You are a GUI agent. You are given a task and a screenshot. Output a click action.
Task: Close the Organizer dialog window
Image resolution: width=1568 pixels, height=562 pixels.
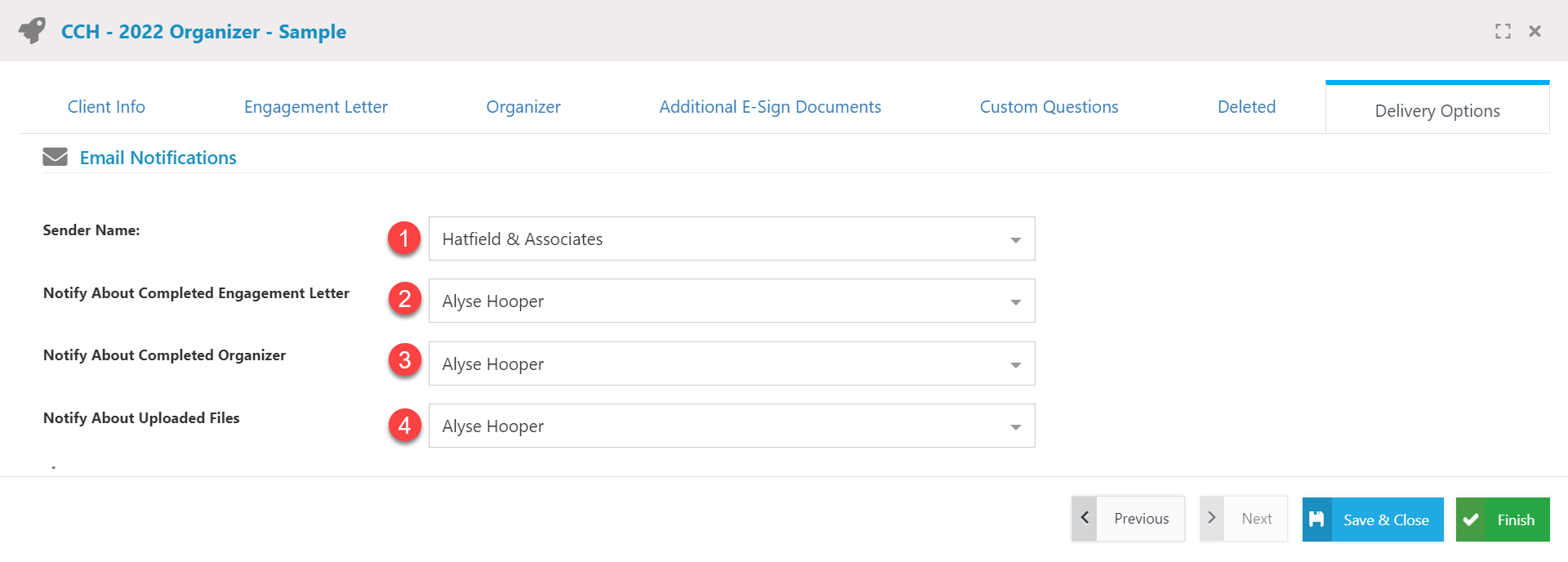1535,31
